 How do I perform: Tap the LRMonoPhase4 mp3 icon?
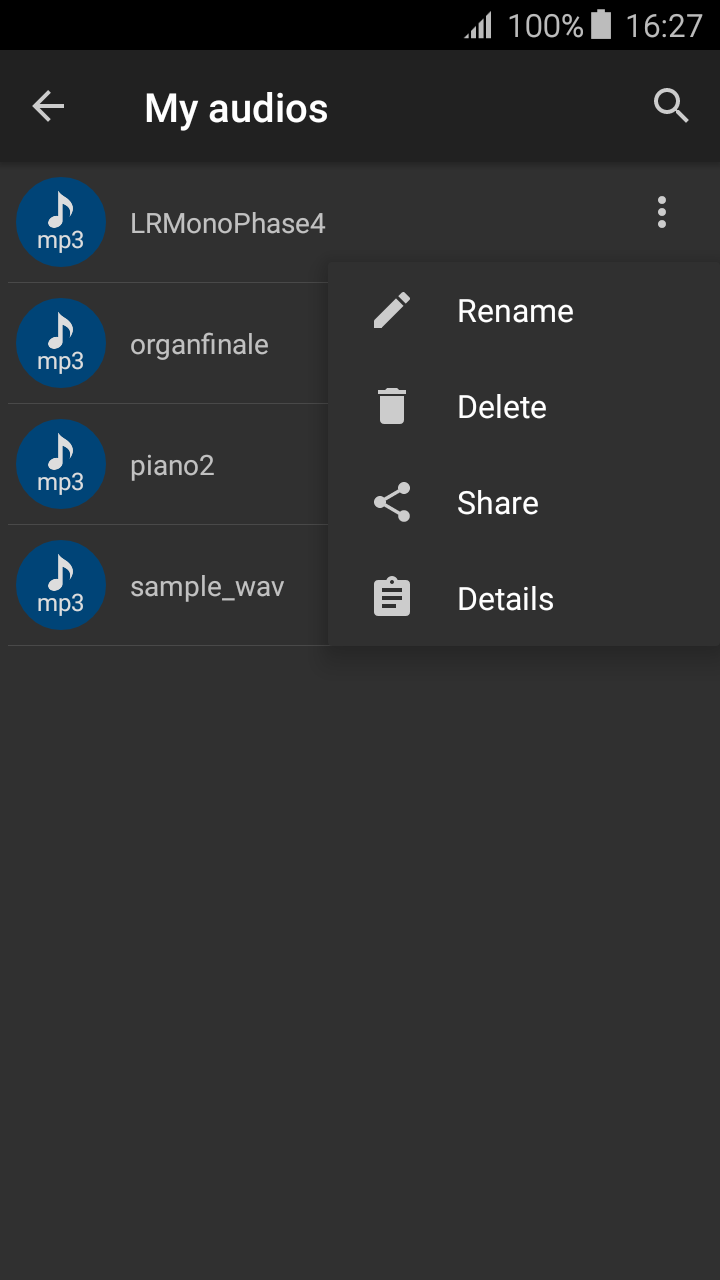click(x=61, y=223)
